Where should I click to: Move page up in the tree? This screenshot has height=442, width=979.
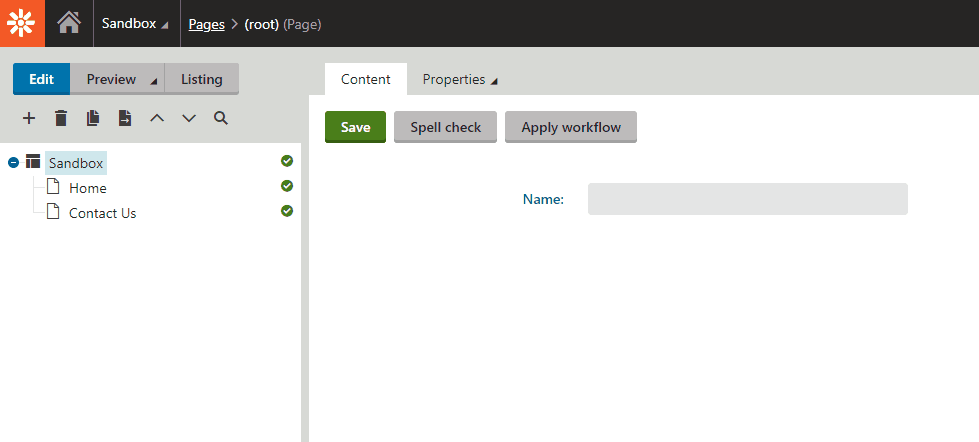point(157,118)
